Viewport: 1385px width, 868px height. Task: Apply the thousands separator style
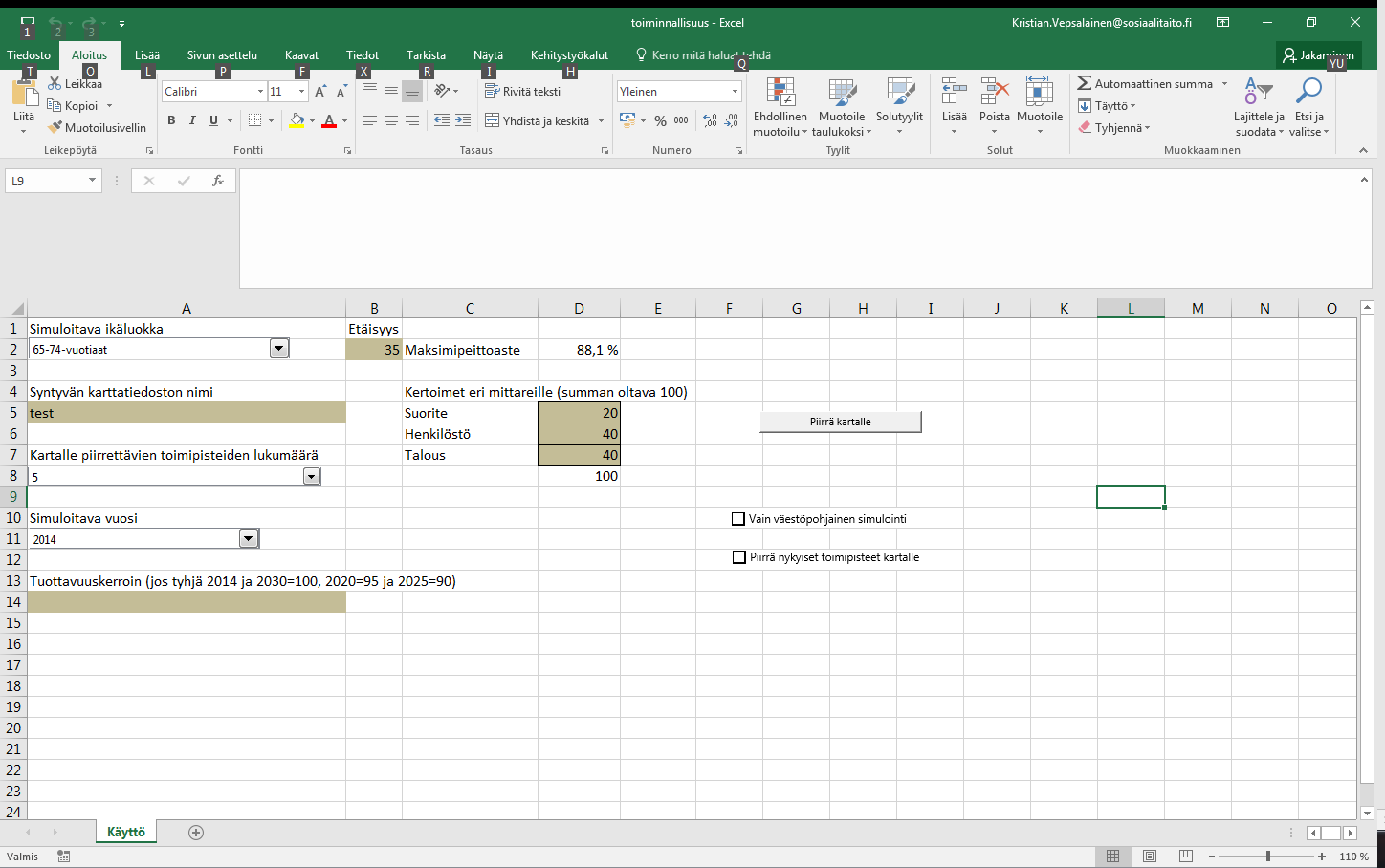(x=681, y=120)
